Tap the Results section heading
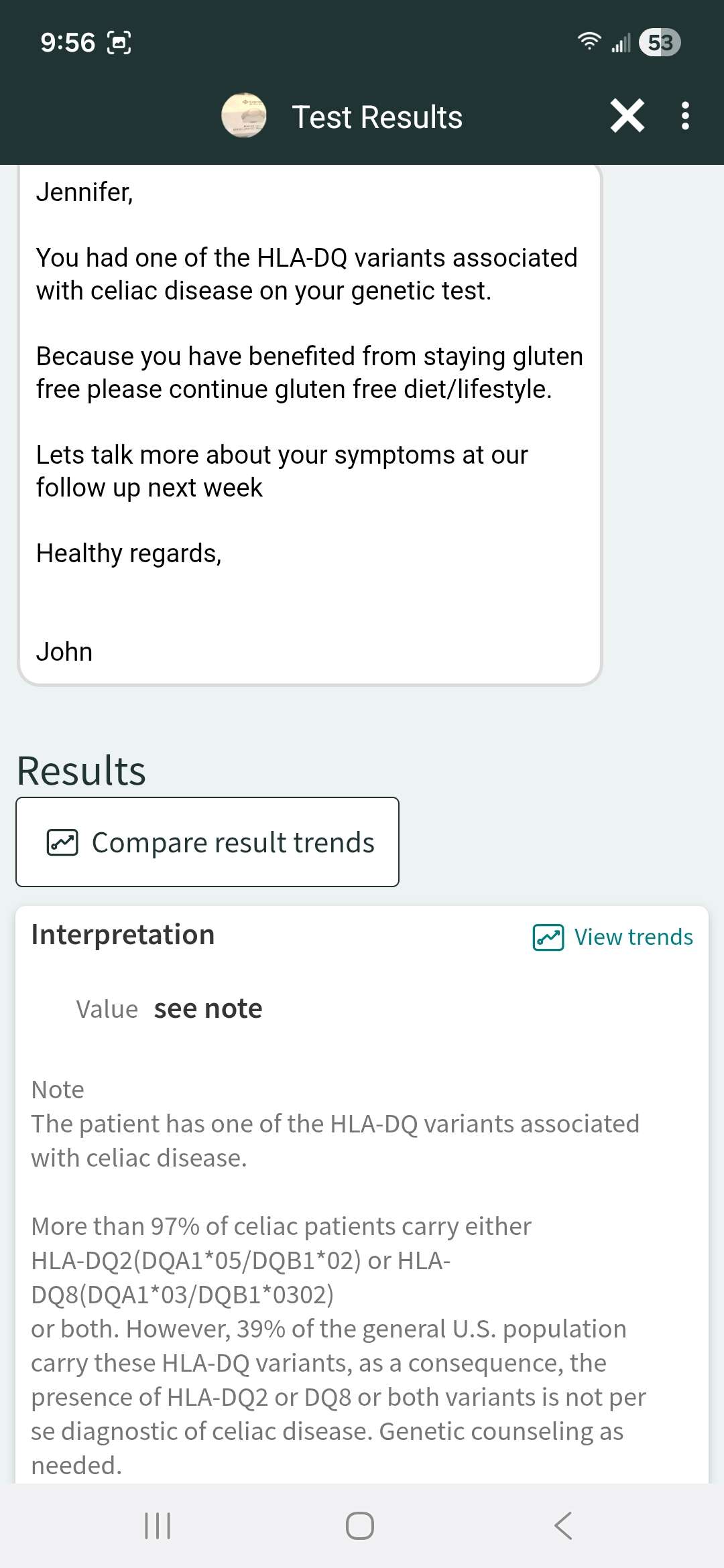Image resolution: width=724 pixels, height=1568 pixels. point(81,771)
